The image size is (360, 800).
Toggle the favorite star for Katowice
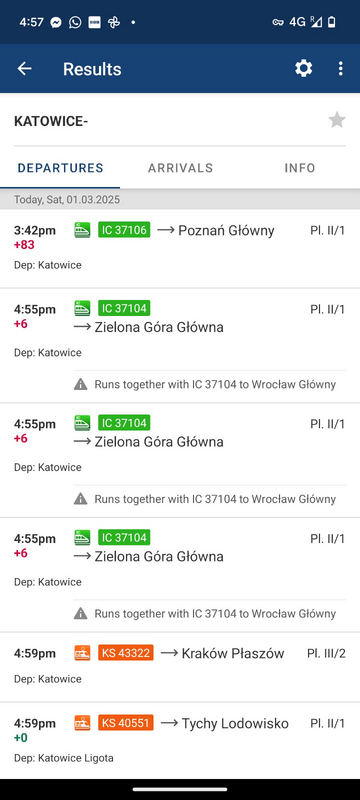coord(337,120)
